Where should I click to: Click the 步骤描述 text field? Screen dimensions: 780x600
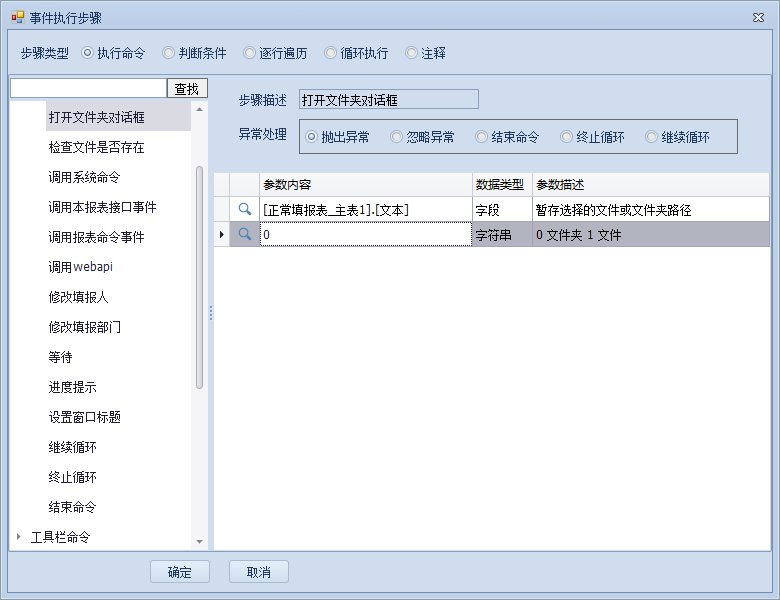389,100
